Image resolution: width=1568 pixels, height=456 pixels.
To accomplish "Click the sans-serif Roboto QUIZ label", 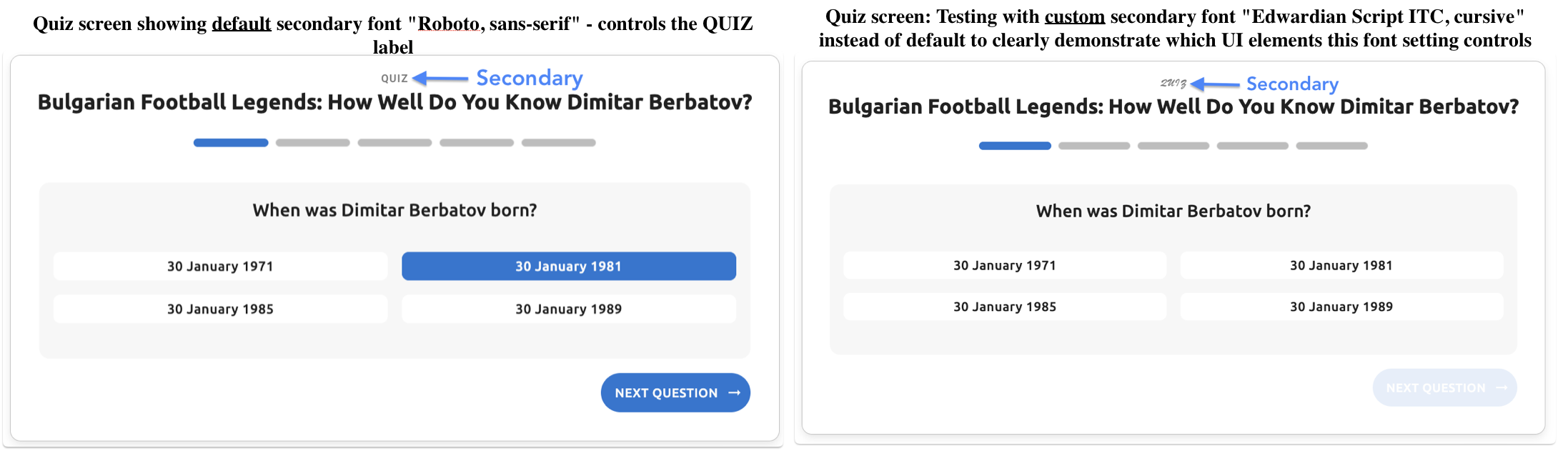I will [394, 79].
